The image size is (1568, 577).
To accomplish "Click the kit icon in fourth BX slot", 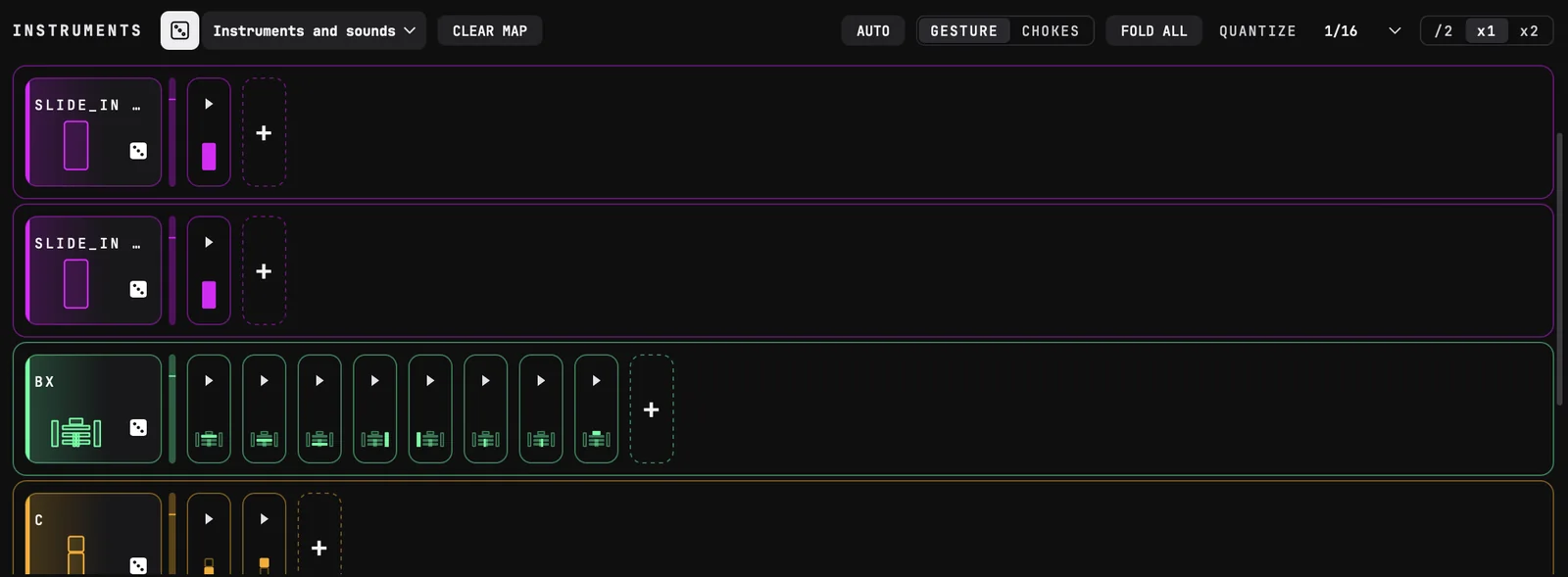I will click(375, 439).
